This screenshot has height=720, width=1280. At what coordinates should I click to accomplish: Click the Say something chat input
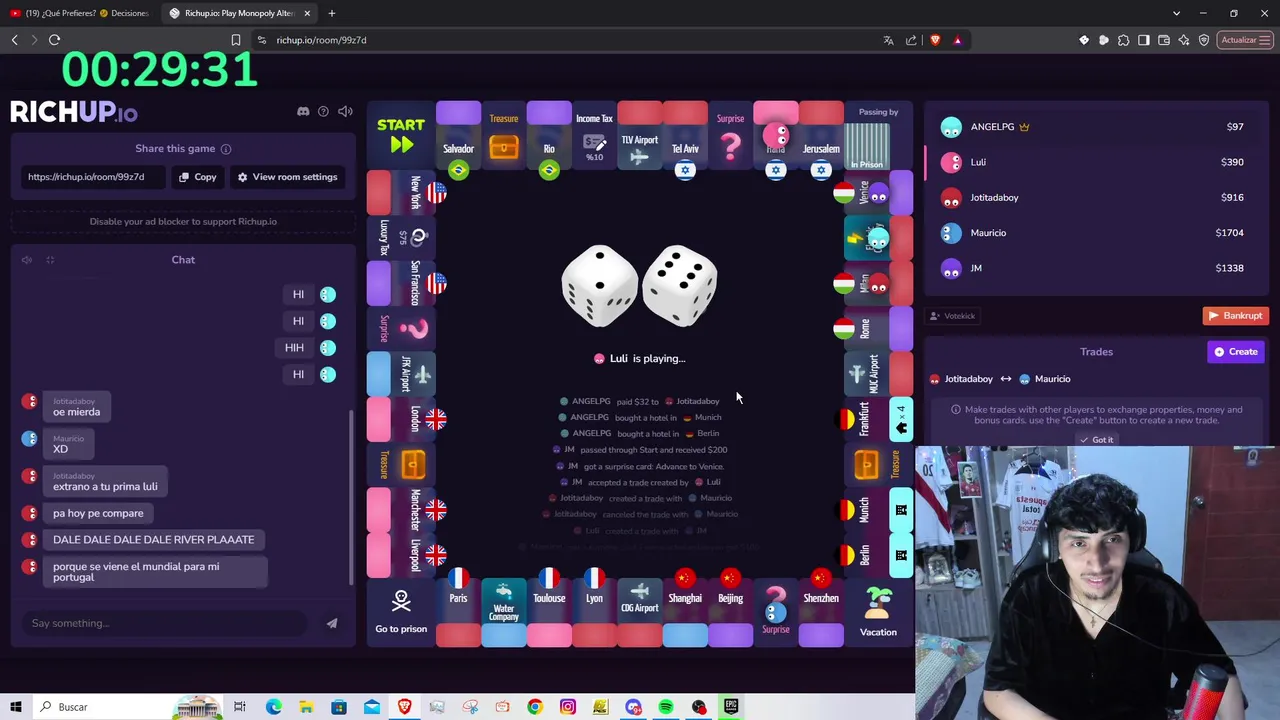point(165,623)
